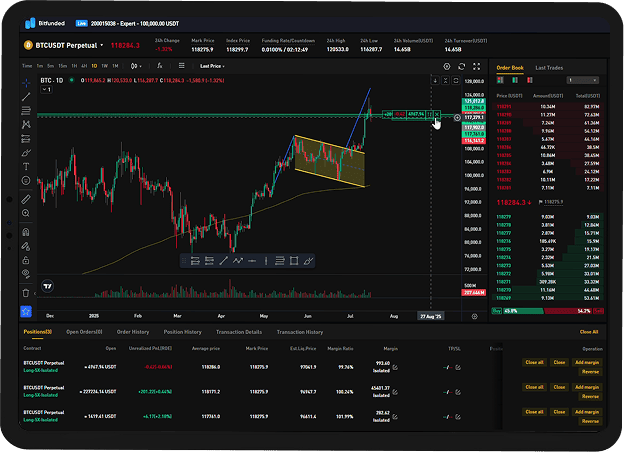Viewport: 624px width, 452px height.
Task: Click the yellow channel shape on chart
Action: point(330,160)
